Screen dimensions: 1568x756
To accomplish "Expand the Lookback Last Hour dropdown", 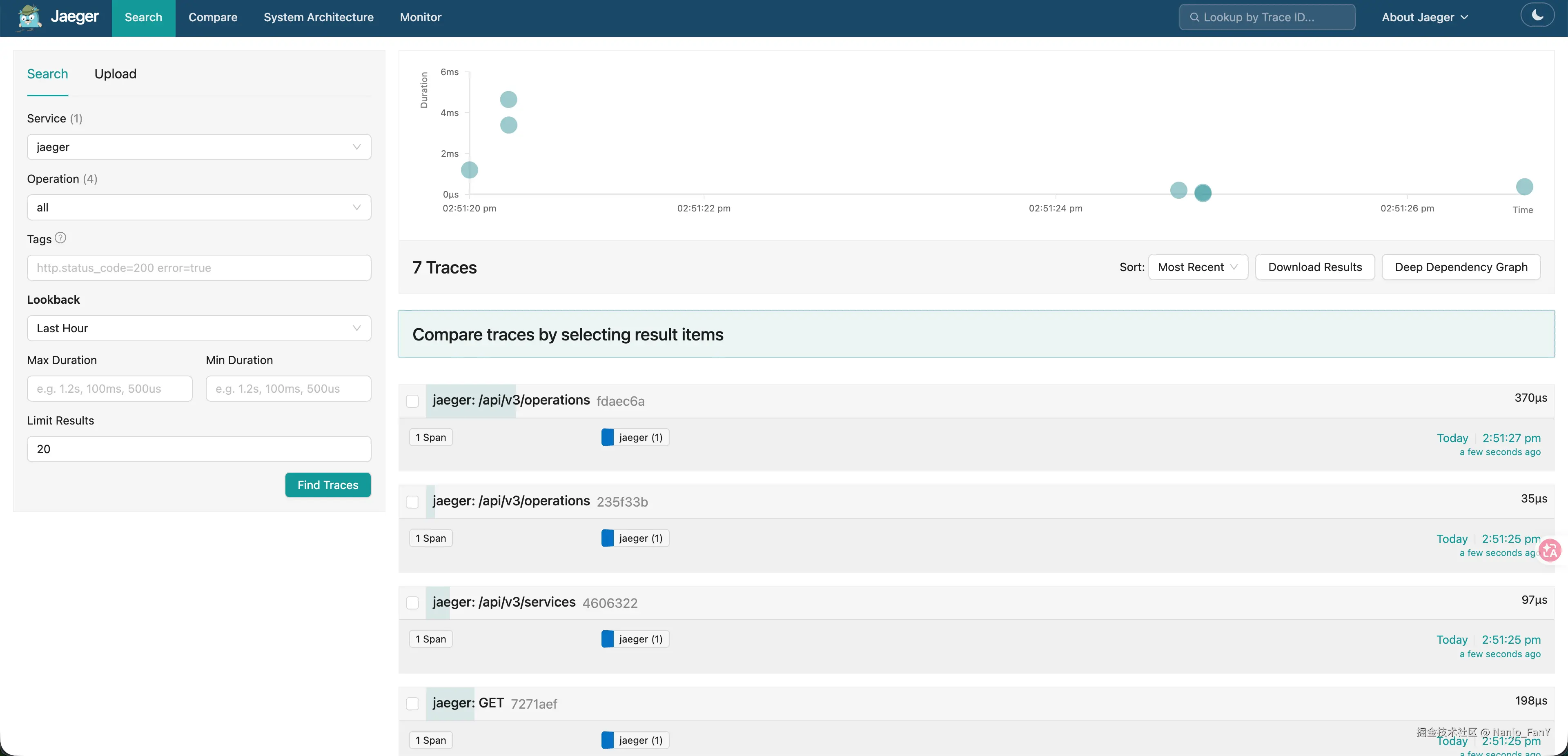I will [x=198, y=328].
